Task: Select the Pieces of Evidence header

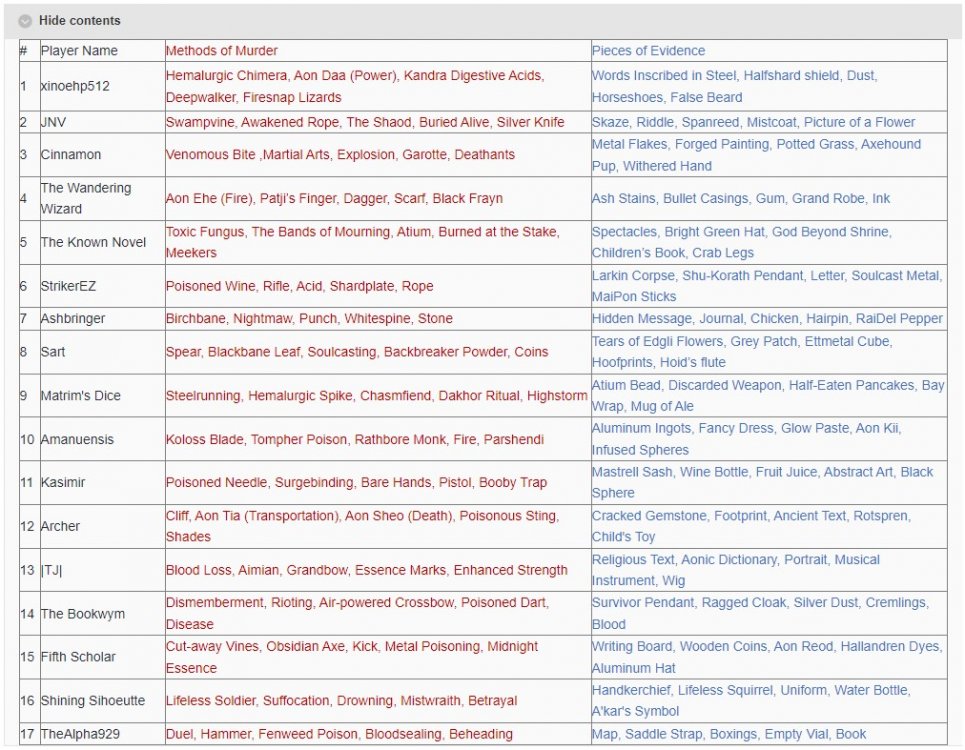Action: [649, 50]
